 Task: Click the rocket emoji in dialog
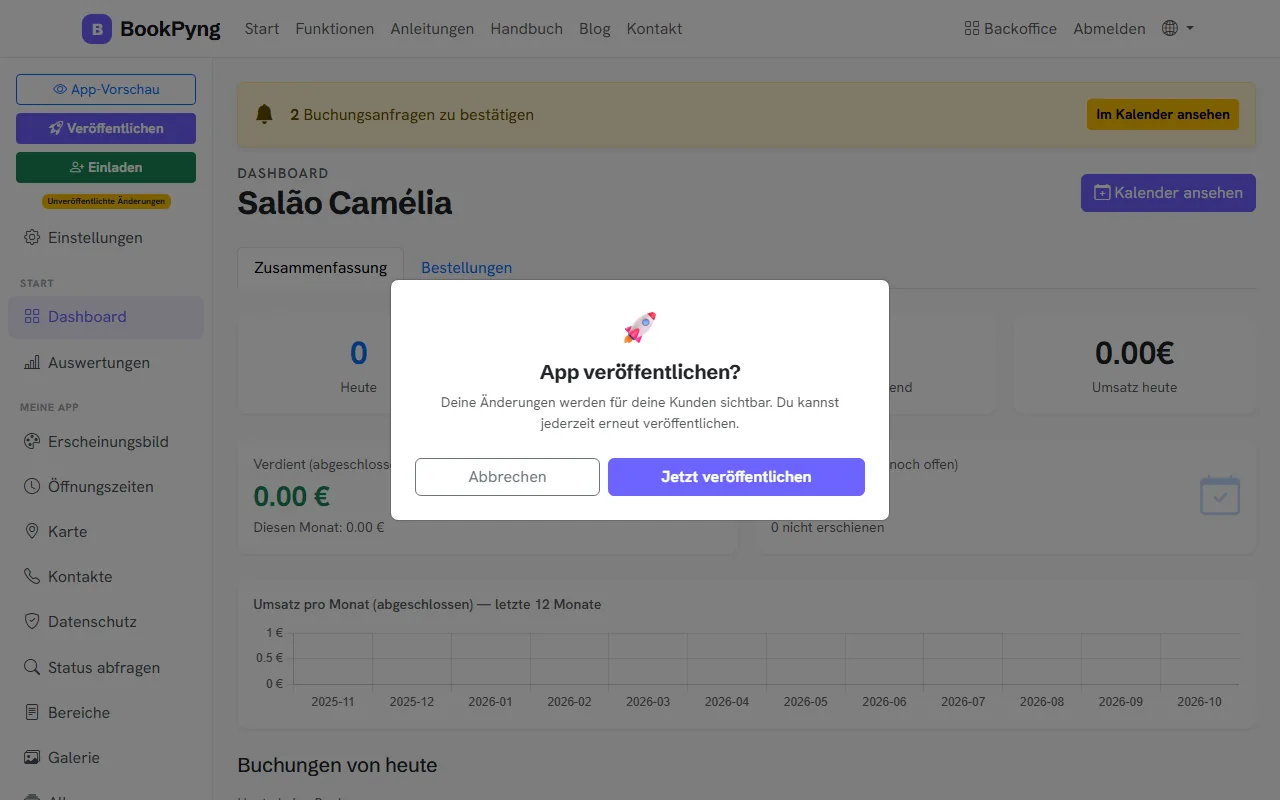[x=640, y=327]
